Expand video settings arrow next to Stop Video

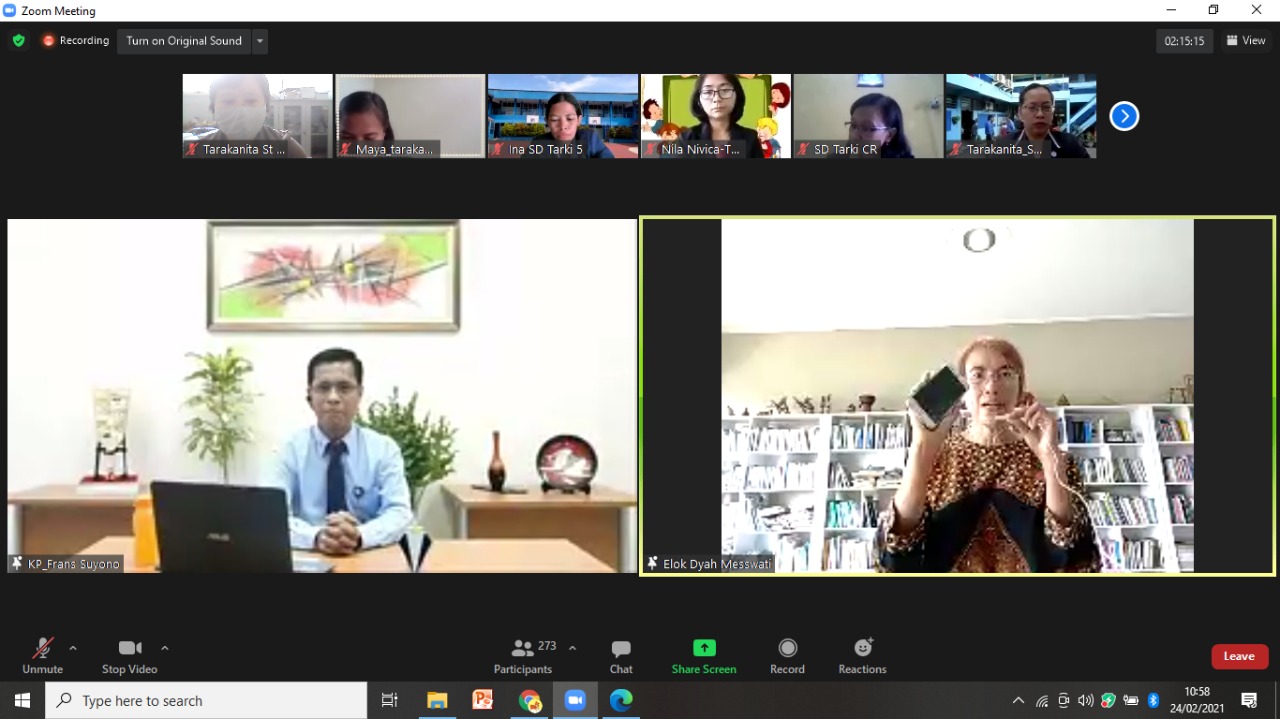pos(165,648)
